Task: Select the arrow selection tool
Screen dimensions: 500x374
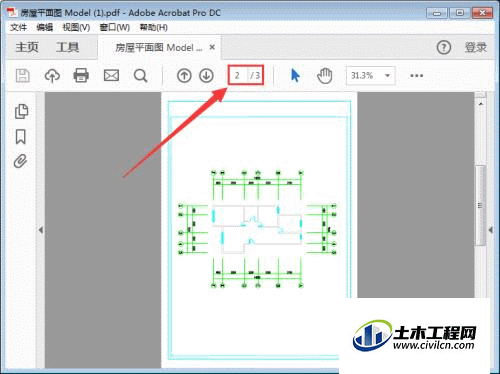Action: (295, 76)
